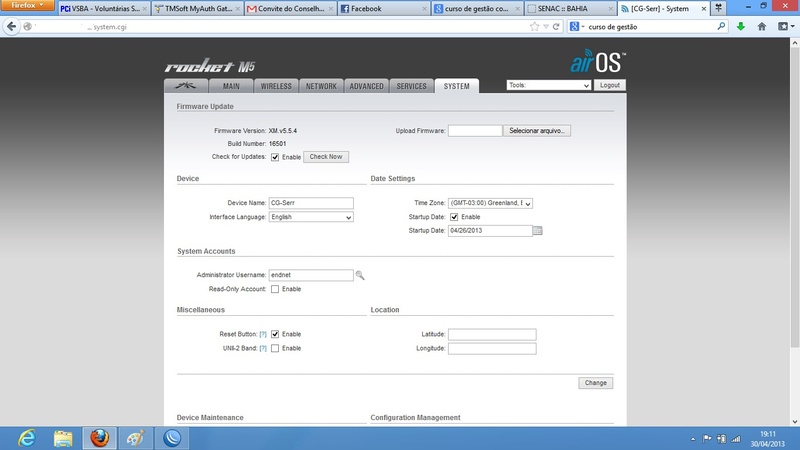Click magnifier icon beside Administrator Username
Screen dimensions: 800x450
coord(360,275)
